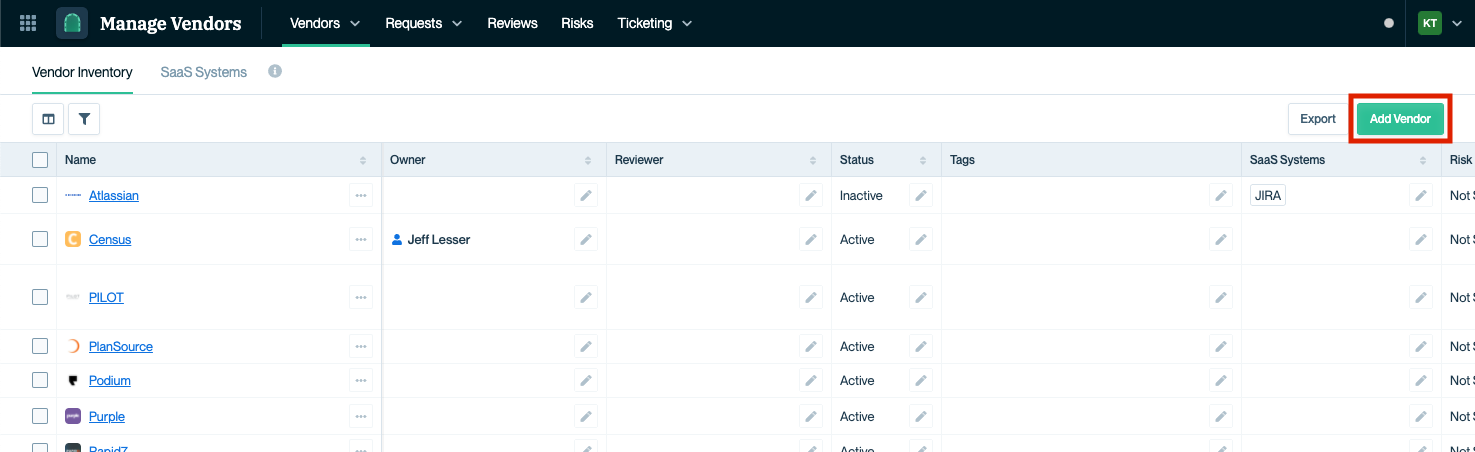Select the PILOT row checkbox
The height and width of the screenshot is (452, 1475).
point(40,297)
